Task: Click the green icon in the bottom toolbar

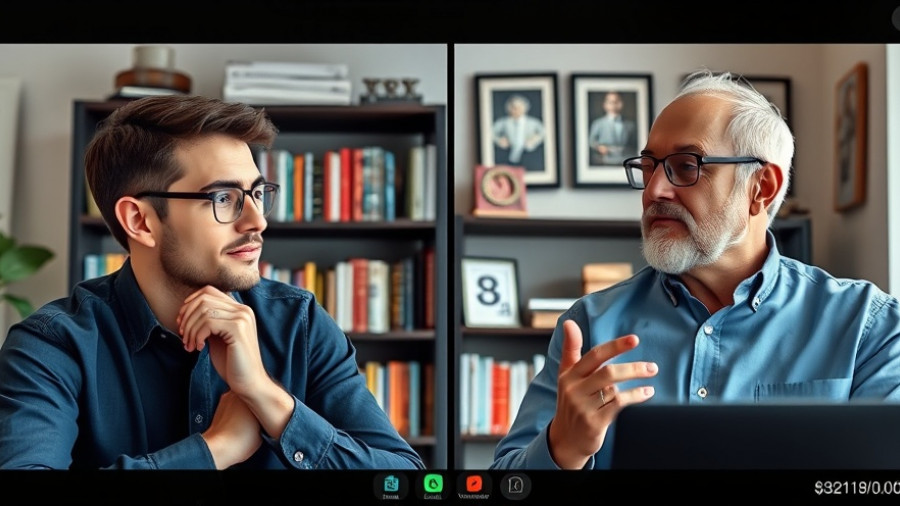Action: click(433, 484)
